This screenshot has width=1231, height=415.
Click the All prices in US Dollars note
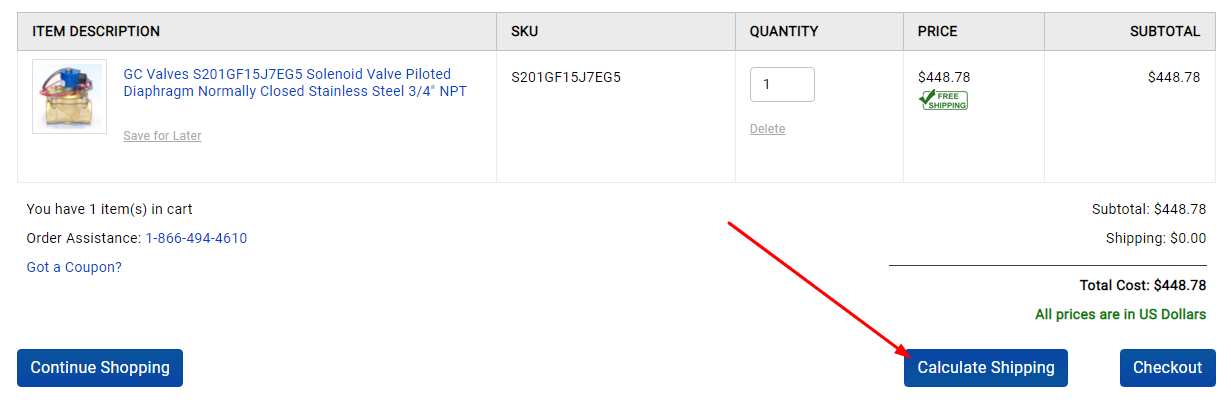[x=1120, y=314]
